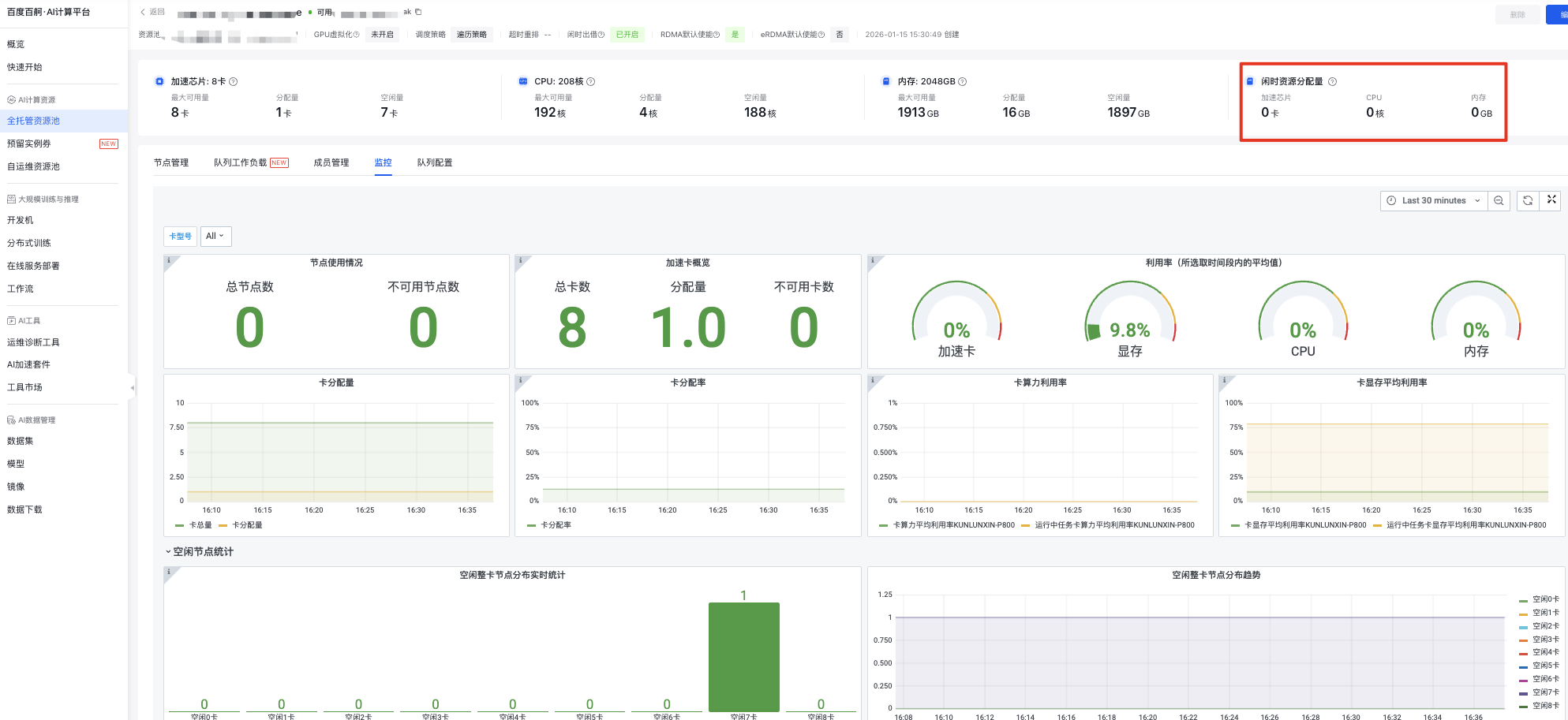Click help icon next to 加速芯片 8卡
Image resolution: width=1568 pixels, height=720 pixels.
point(234,82)
